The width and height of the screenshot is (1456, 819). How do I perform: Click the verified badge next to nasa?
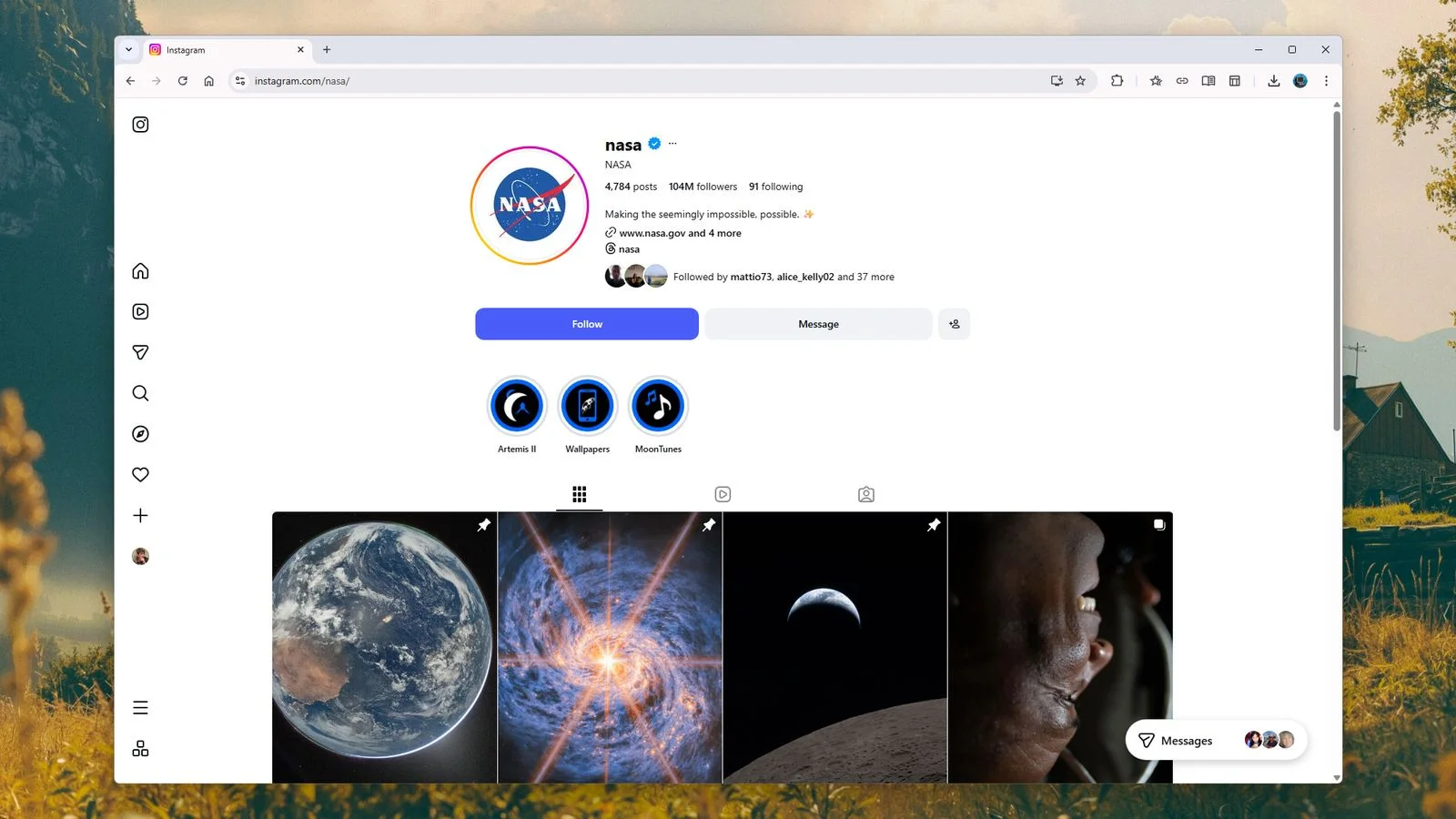pyautogui.click(x=654, y=144)
